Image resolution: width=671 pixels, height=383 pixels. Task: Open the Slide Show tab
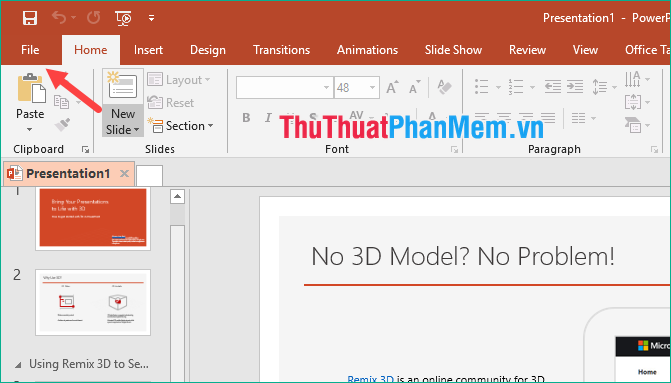tap(453, 50)
